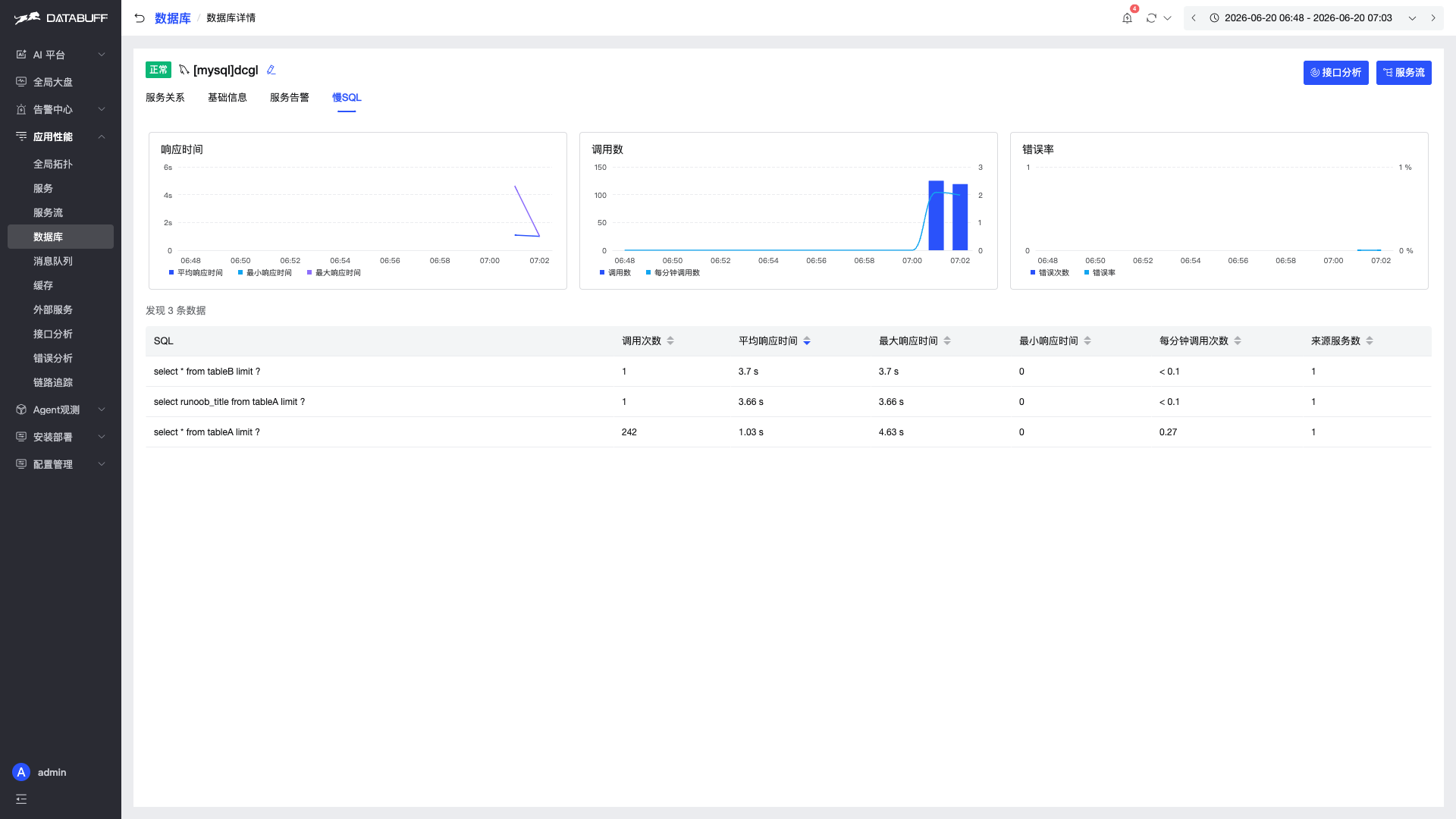The width and height of the screenshot is (1456, 819).
Task: Switch to 服务关系 tab
Action: (x=165, y=98)
